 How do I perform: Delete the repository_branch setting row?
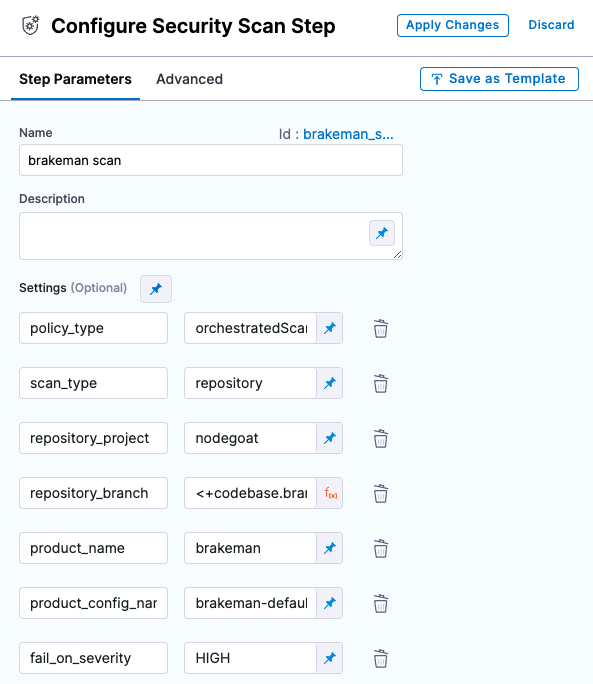(x=380, y=493)
